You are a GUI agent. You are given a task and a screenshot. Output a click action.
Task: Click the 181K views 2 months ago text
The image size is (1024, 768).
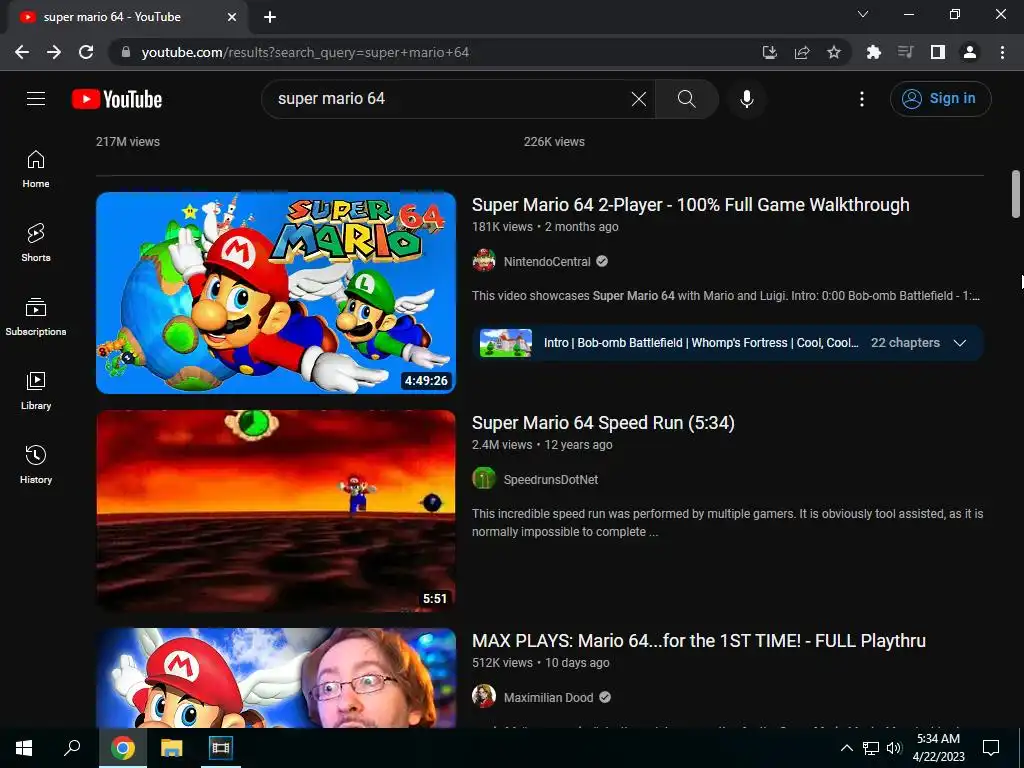(x=545, y=227)
